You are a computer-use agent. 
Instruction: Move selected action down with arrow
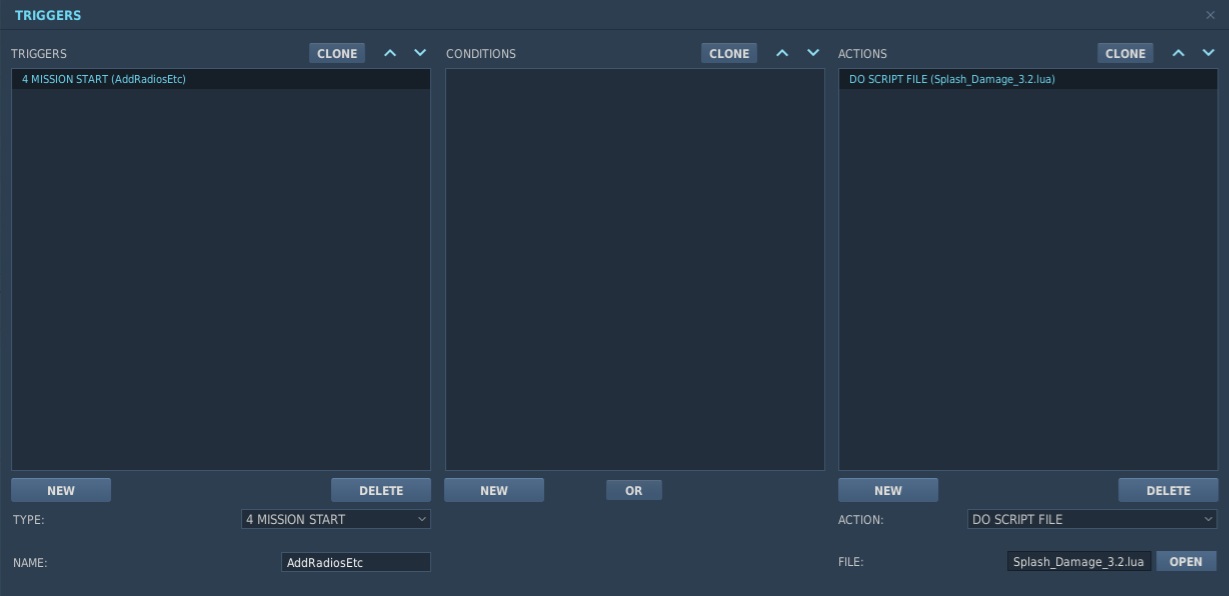tap(1208, 53)
